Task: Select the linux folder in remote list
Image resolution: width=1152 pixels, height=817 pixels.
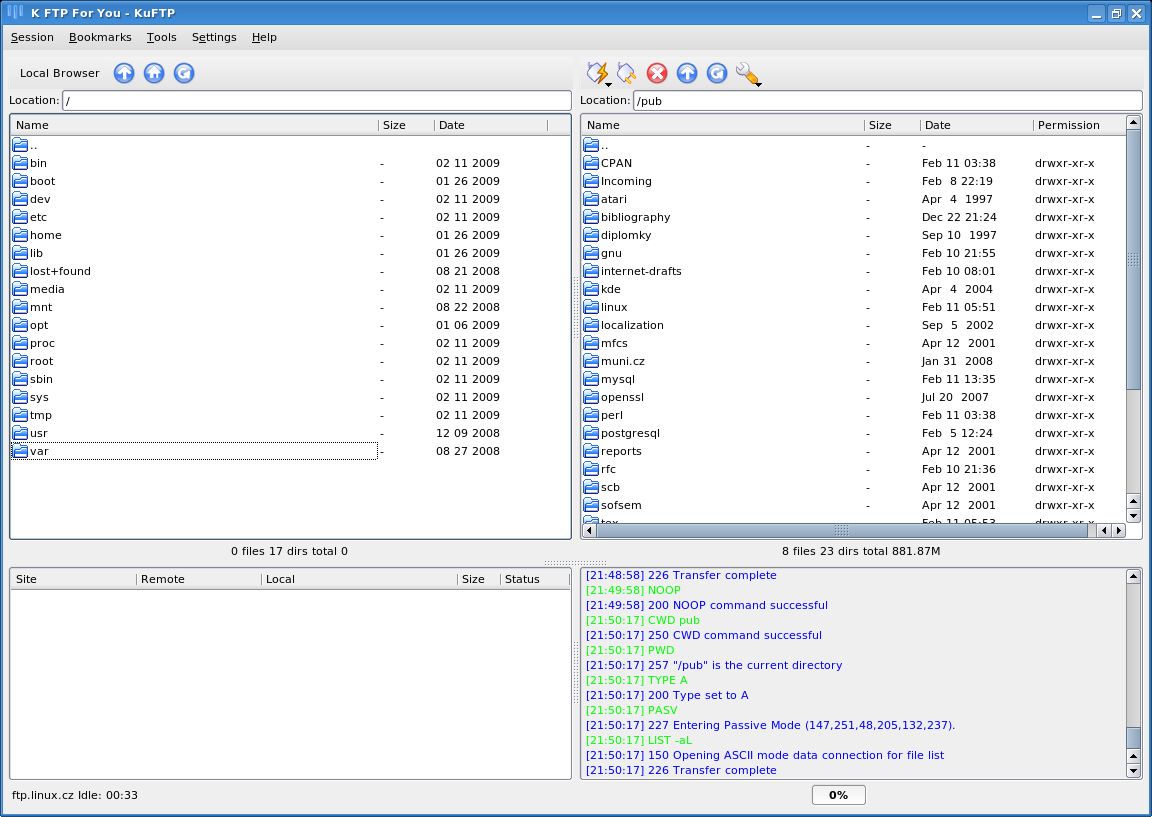Action: coord(614,307)
